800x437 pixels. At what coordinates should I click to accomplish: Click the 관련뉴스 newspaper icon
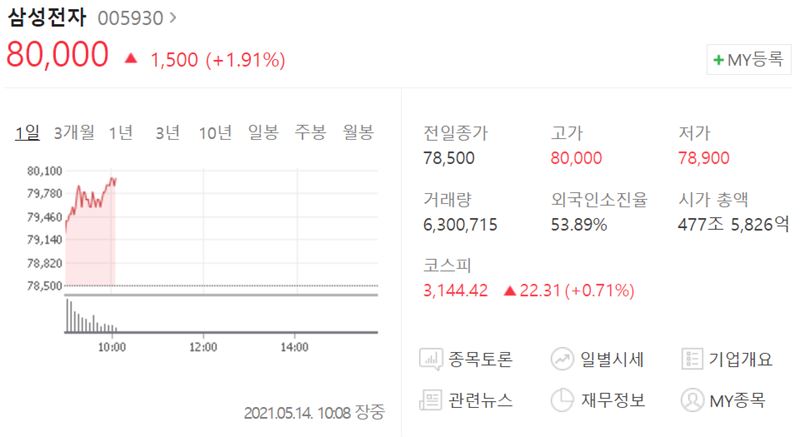432,400
